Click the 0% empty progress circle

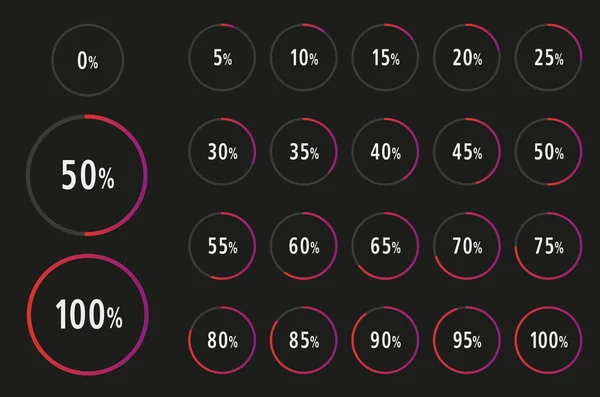tap(88, 60)
